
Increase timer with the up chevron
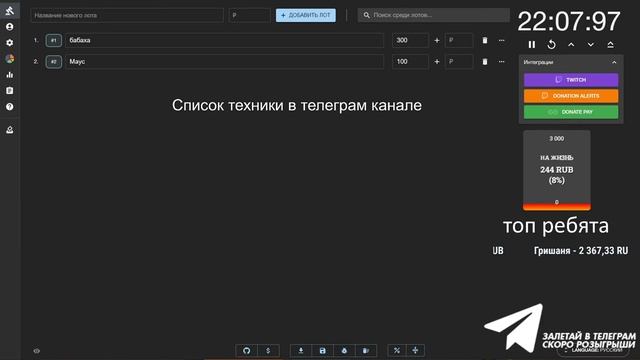(x=571, y=44)
